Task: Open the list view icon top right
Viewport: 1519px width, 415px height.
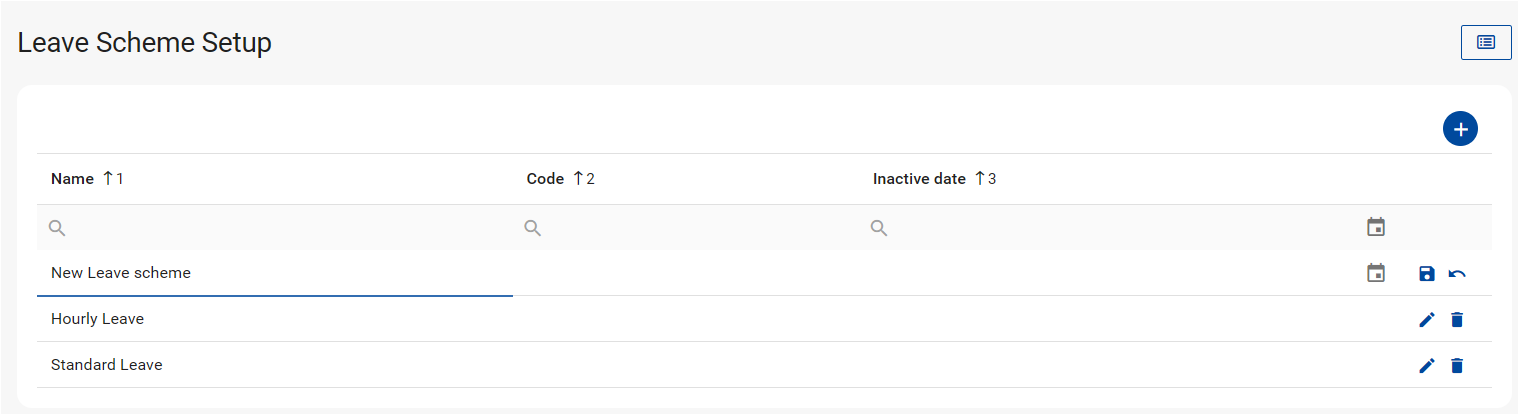Action: pos(1485,43)
